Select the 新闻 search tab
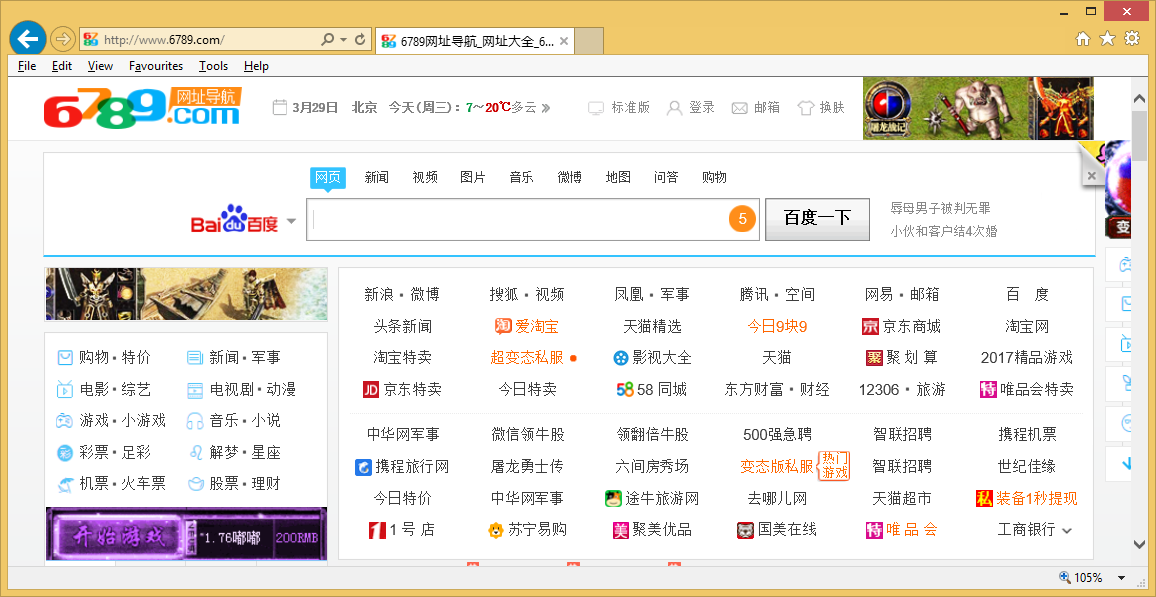The image size is (1156, 597). point(377,177)
